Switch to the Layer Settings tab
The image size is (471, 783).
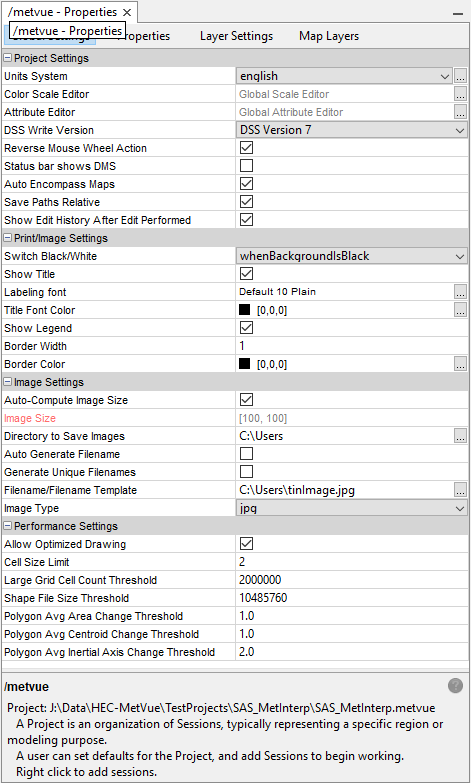click(236, 36)
